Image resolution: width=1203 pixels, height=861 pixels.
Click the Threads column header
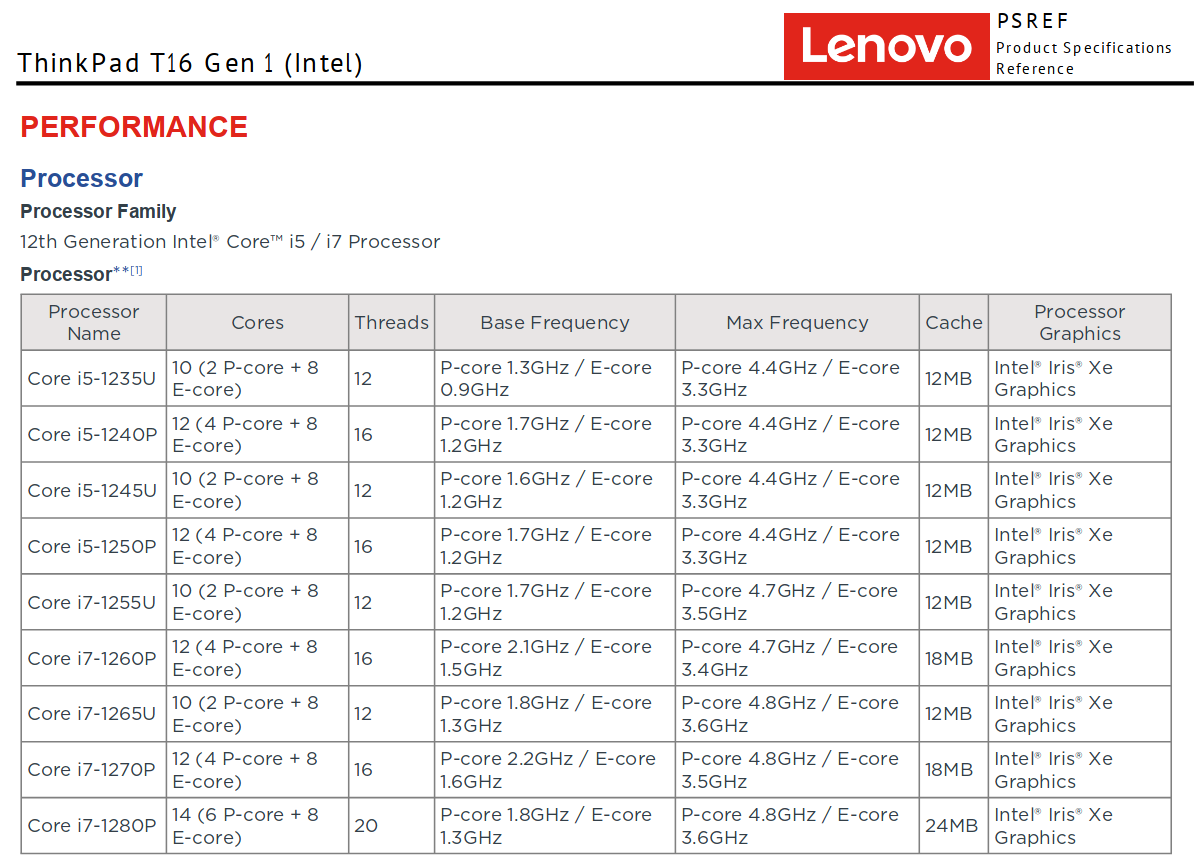click(x=391, y=323)
